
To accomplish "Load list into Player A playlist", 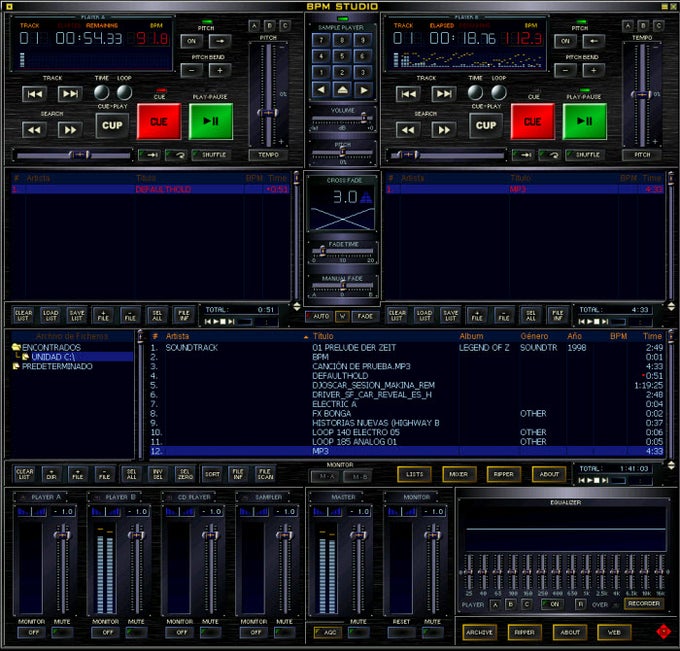I will tap(50, 315).
